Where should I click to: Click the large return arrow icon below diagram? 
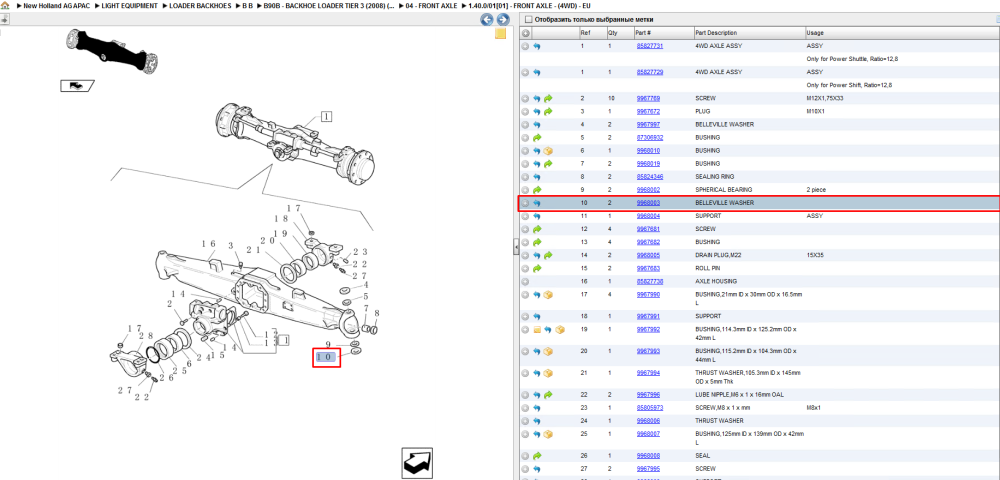point(418,462)
